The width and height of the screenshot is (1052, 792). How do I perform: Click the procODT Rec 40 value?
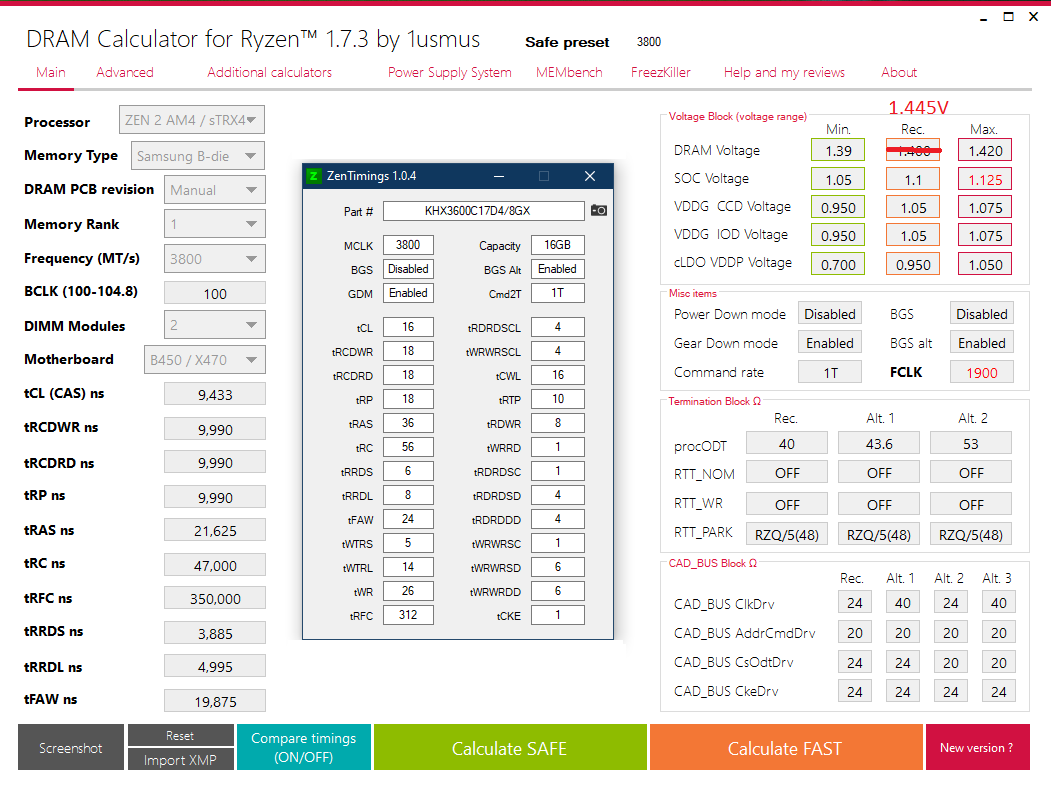[x=787, y=444]
